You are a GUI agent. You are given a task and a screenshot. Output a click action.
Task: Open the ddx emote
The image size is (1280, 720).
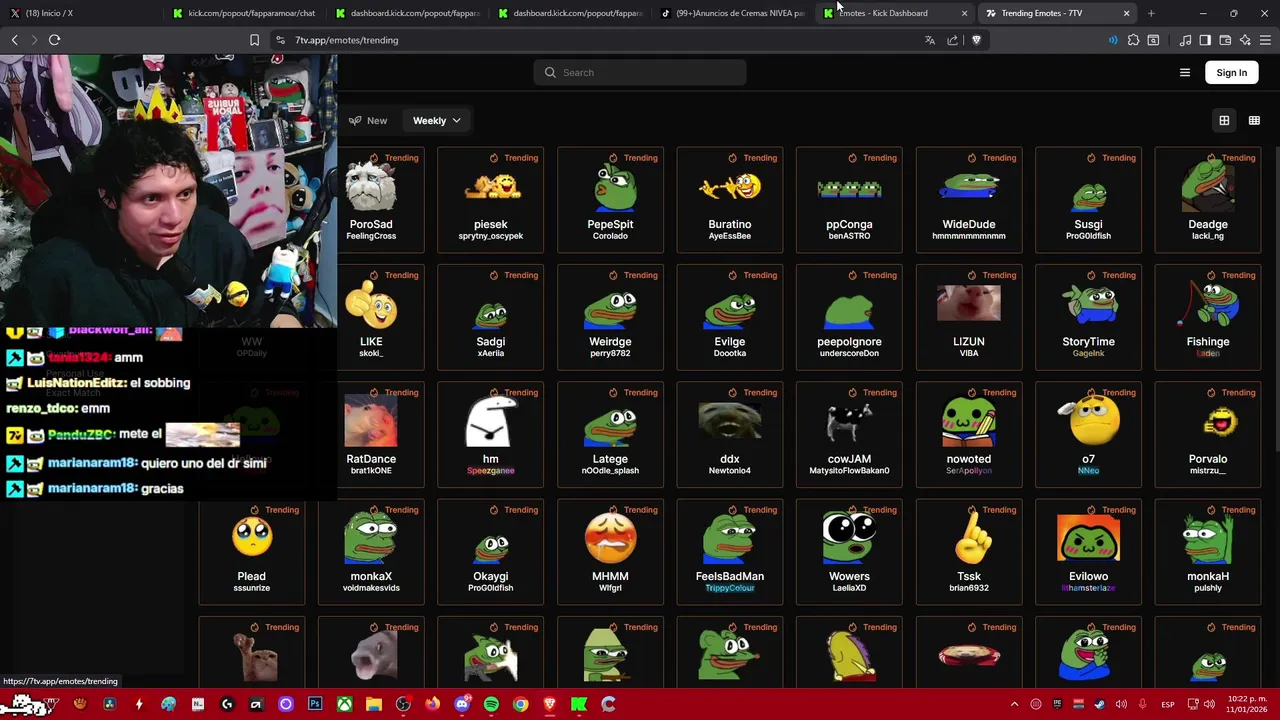(x=730, y=434)
